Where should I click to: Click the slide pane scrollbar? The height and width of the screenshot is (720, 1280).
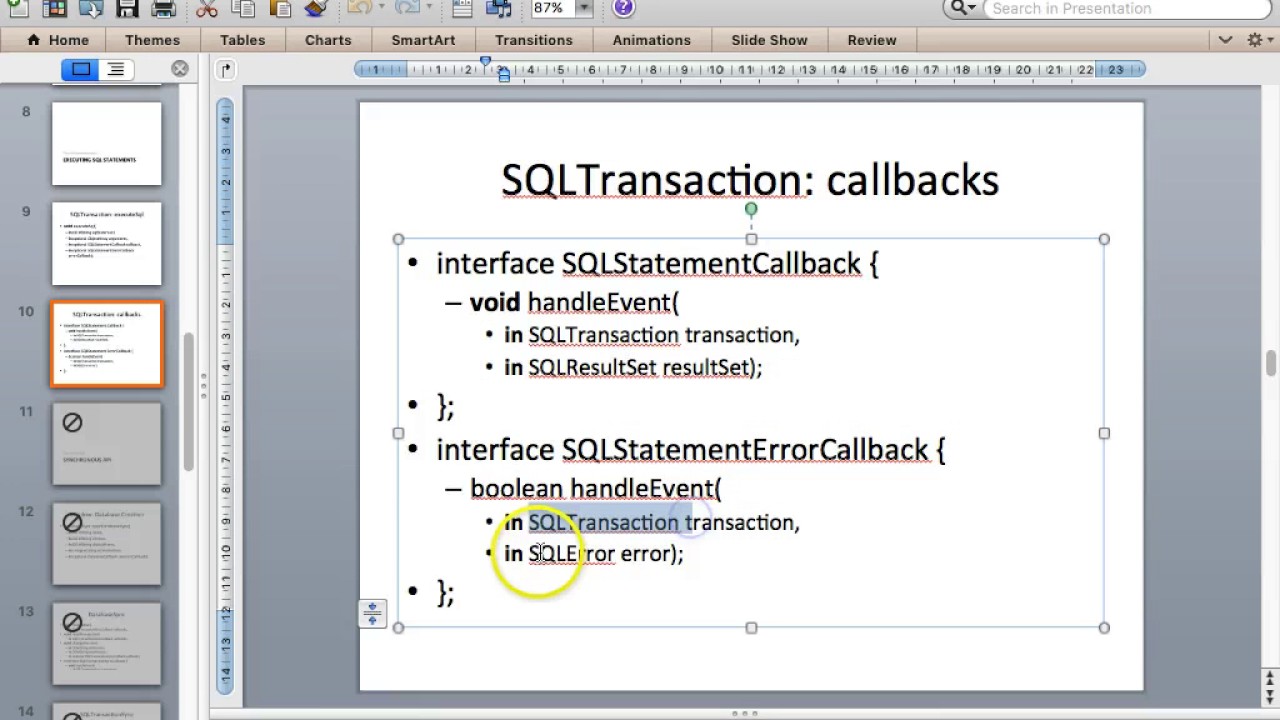pyautogui.click(x=189, y=400)
